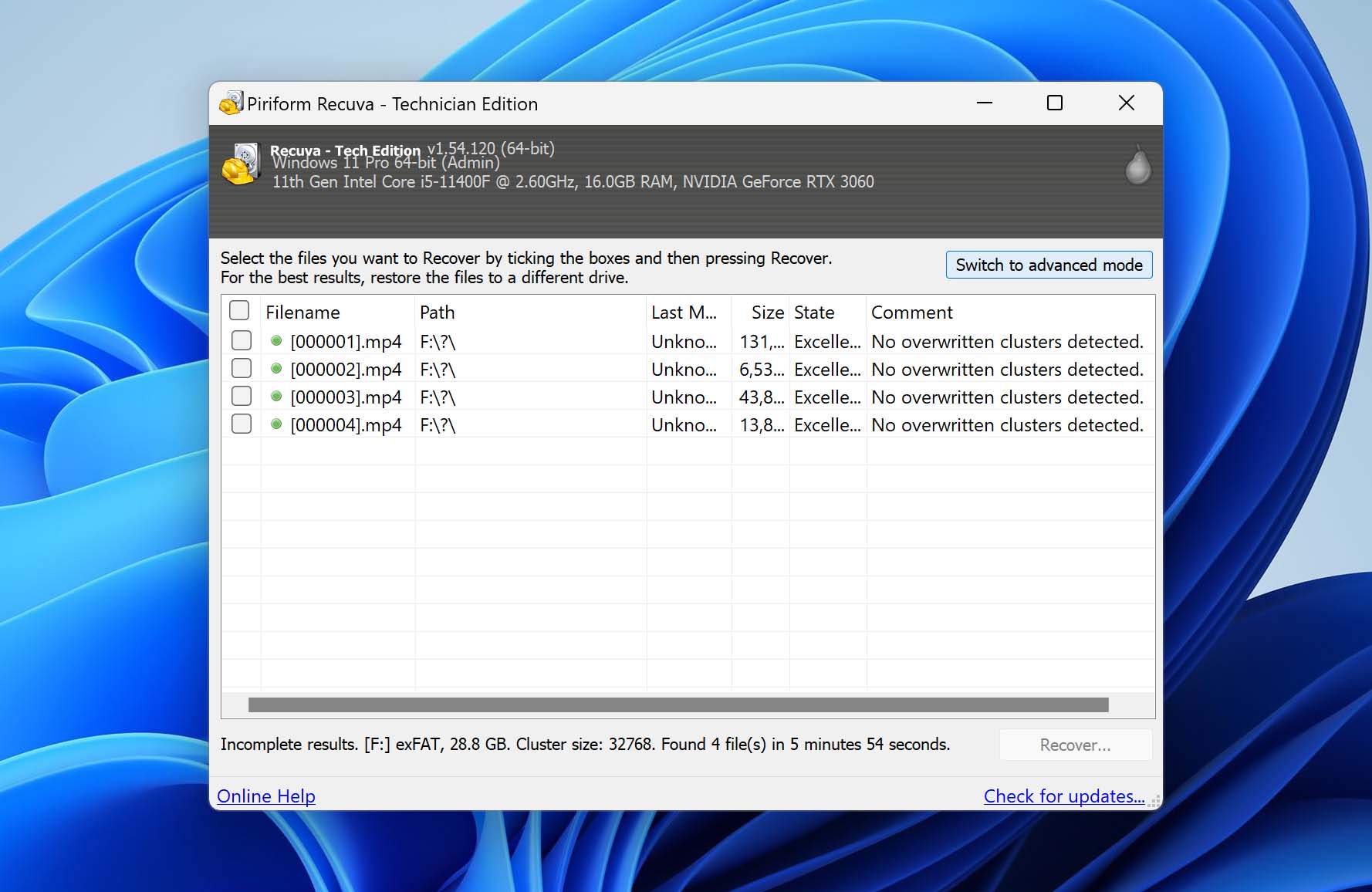Click the Recover... button
1372x892 pixels.
pyautogui.click(x=1075, y=745)
